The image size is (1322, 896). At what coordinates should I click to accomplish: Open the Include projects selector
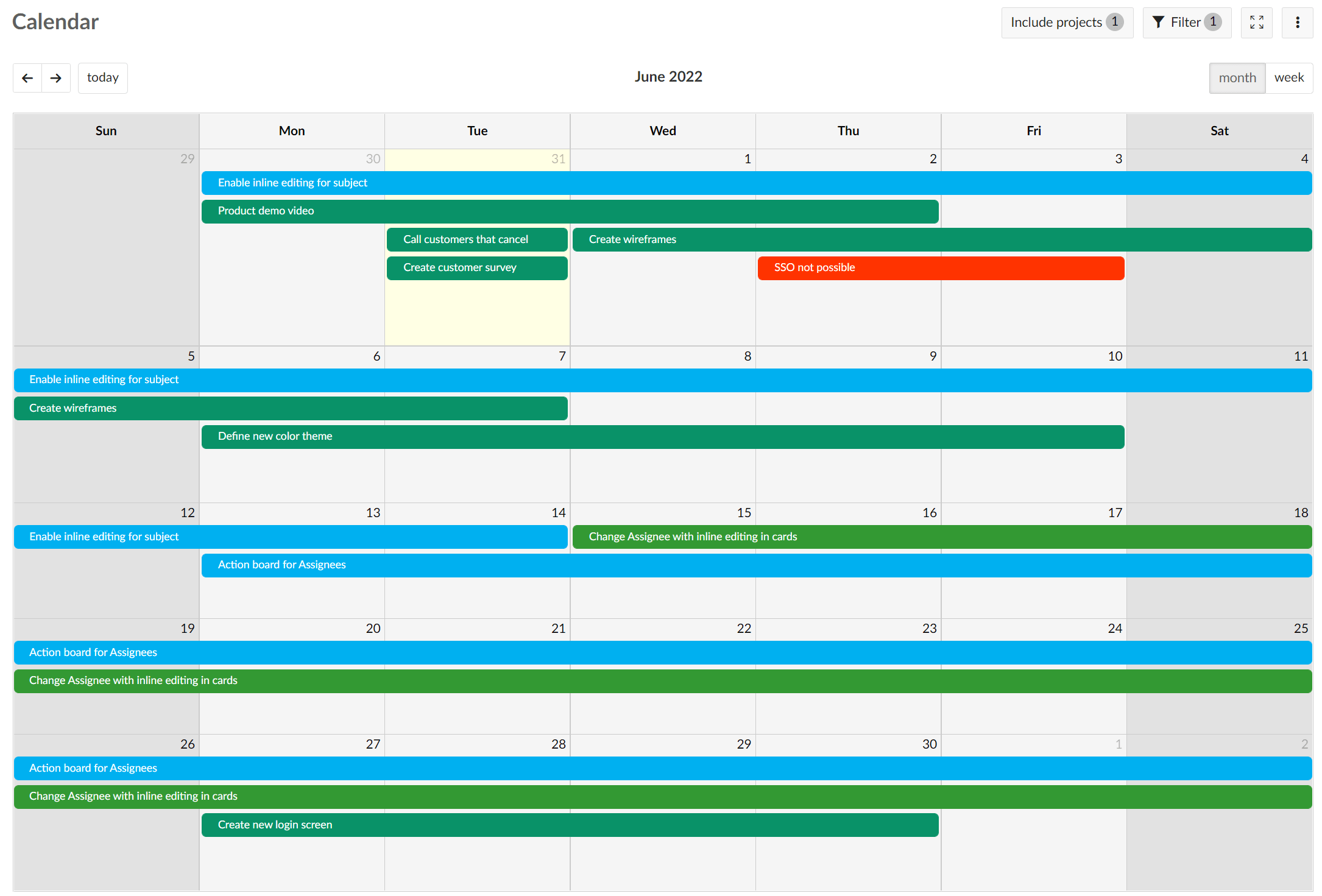(x=1067, y=23)
